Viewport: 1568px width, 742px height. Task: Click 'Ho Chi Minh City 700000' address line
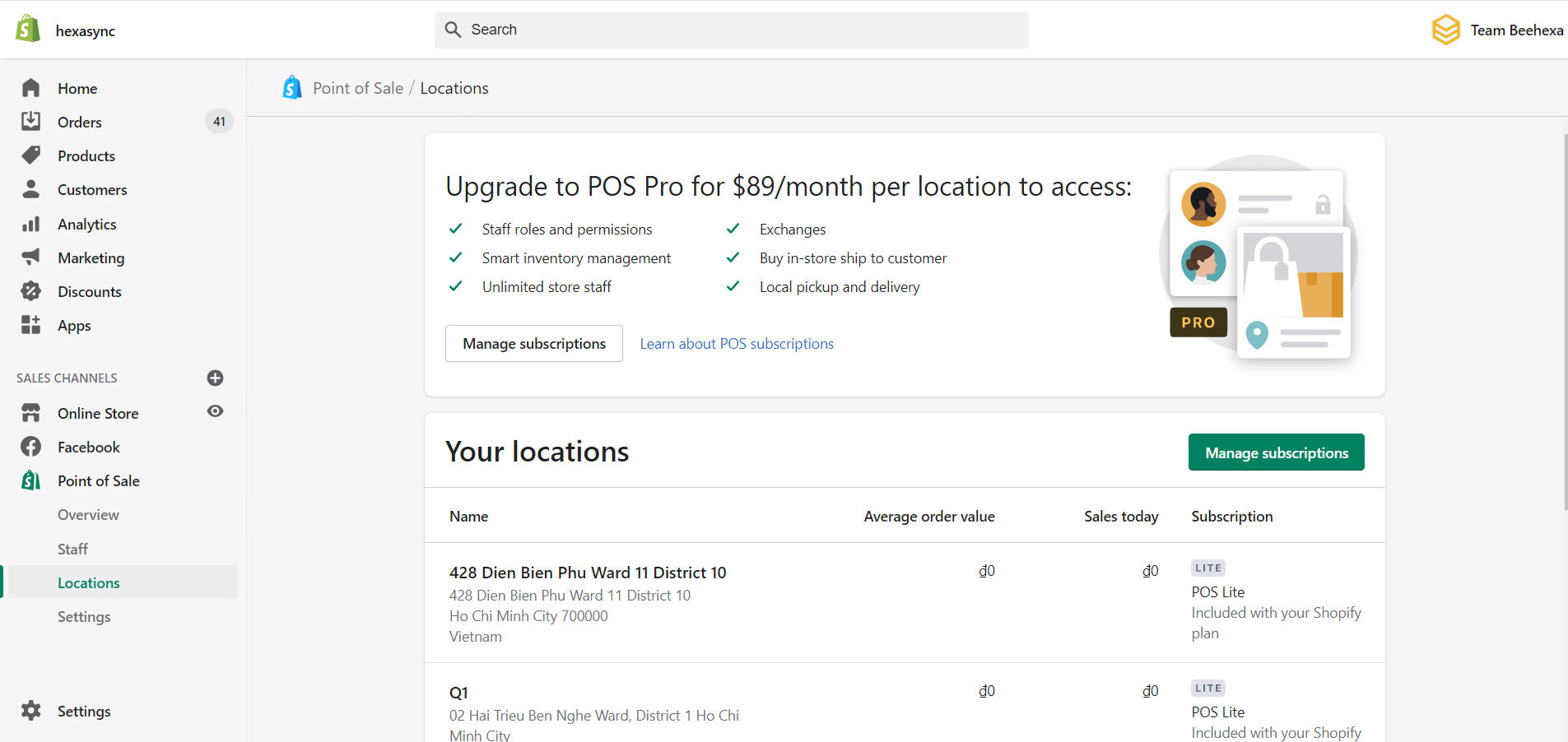(528, 615)
